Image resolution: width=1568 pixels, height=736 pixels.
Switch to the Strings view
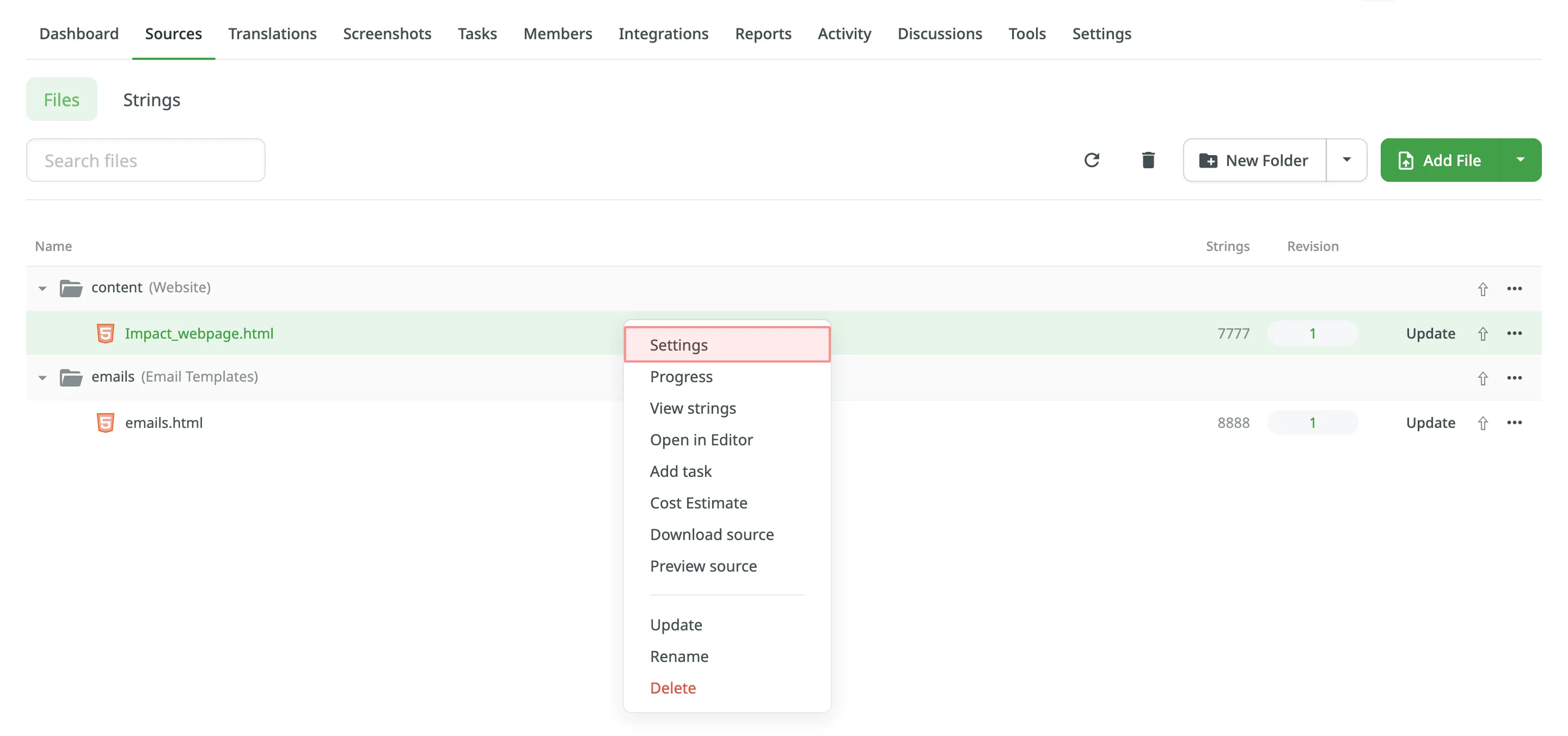pos(151,99)
